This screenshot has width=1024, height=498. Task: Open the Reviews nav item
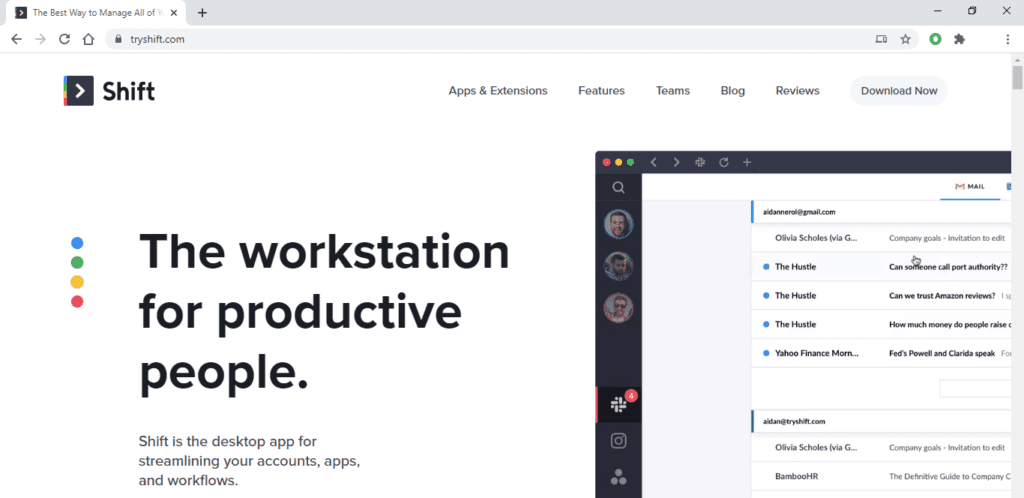pyautogui.click(x=797, y=91)
